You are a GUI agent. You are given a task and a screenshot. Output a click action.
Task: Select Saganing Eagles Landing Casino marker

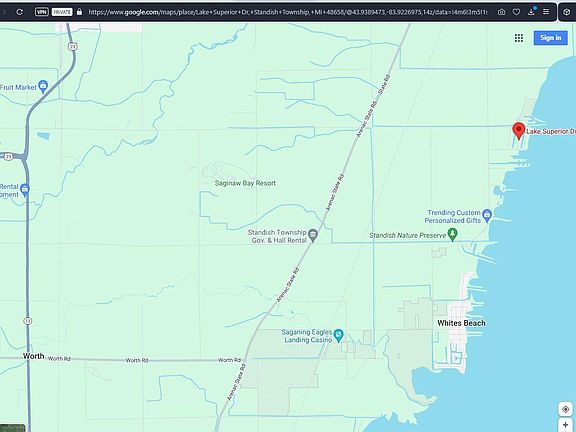[x=338, y=335]
